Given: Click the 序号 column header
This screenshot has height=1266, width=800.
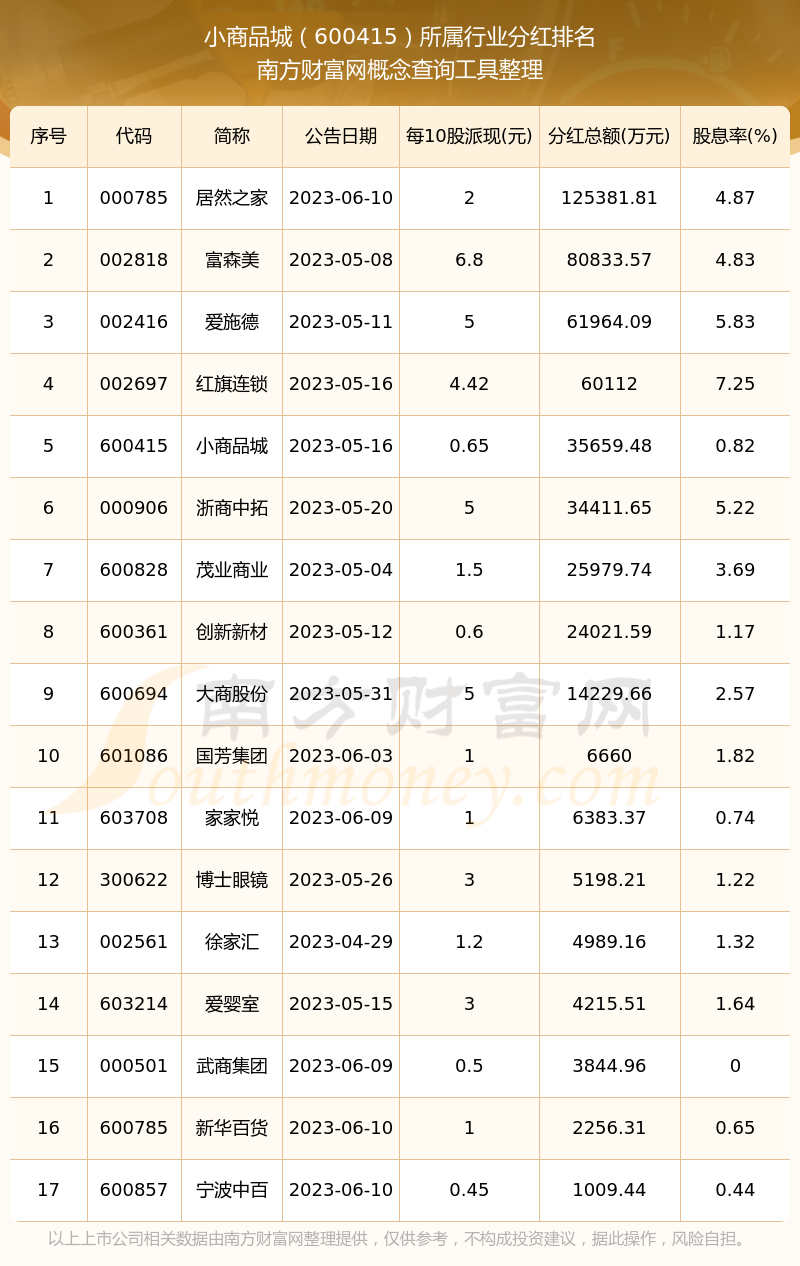Looking at the screenshot, I should 48,136.
